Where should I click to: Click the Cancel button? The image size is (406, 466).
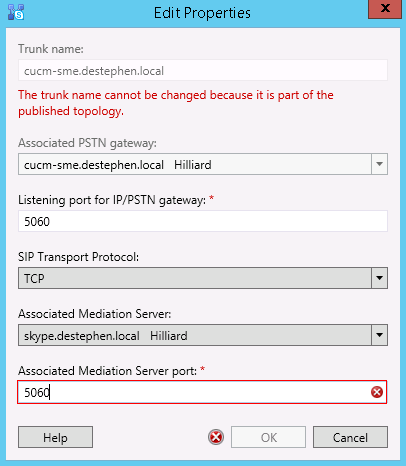(x=350, y=437)
